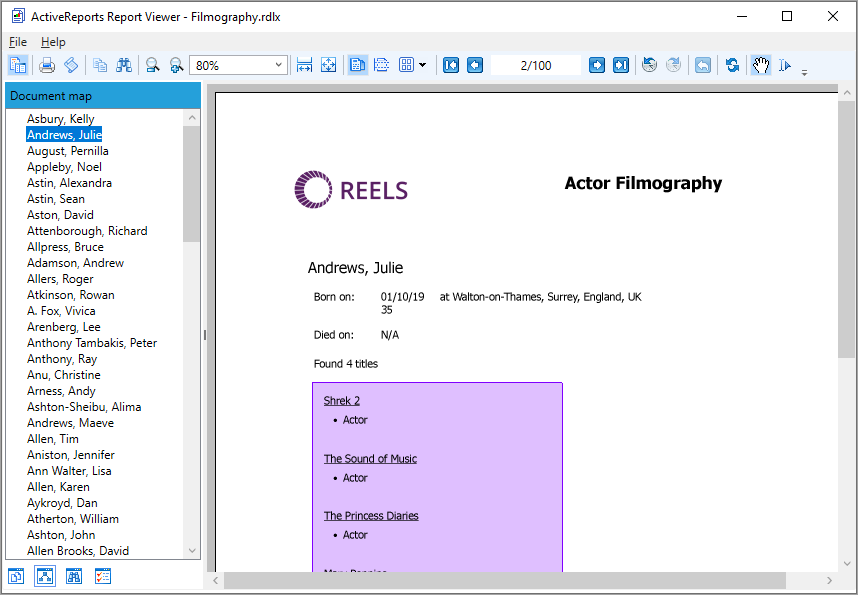Open The Sound of Music link
Viewport: 858px width, 595px height.
370,459
